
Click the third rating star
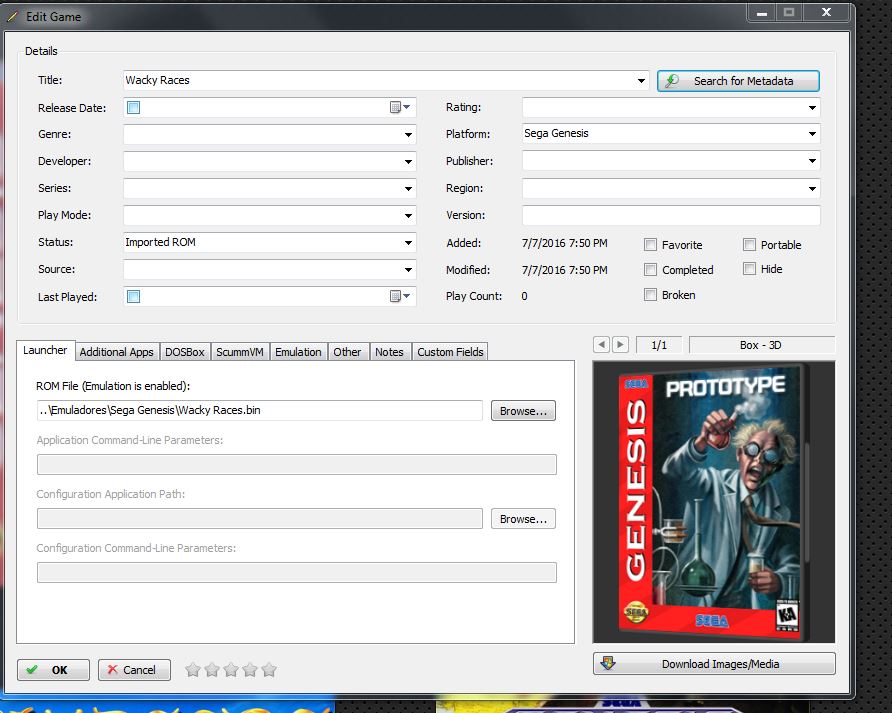coord(231,670)
